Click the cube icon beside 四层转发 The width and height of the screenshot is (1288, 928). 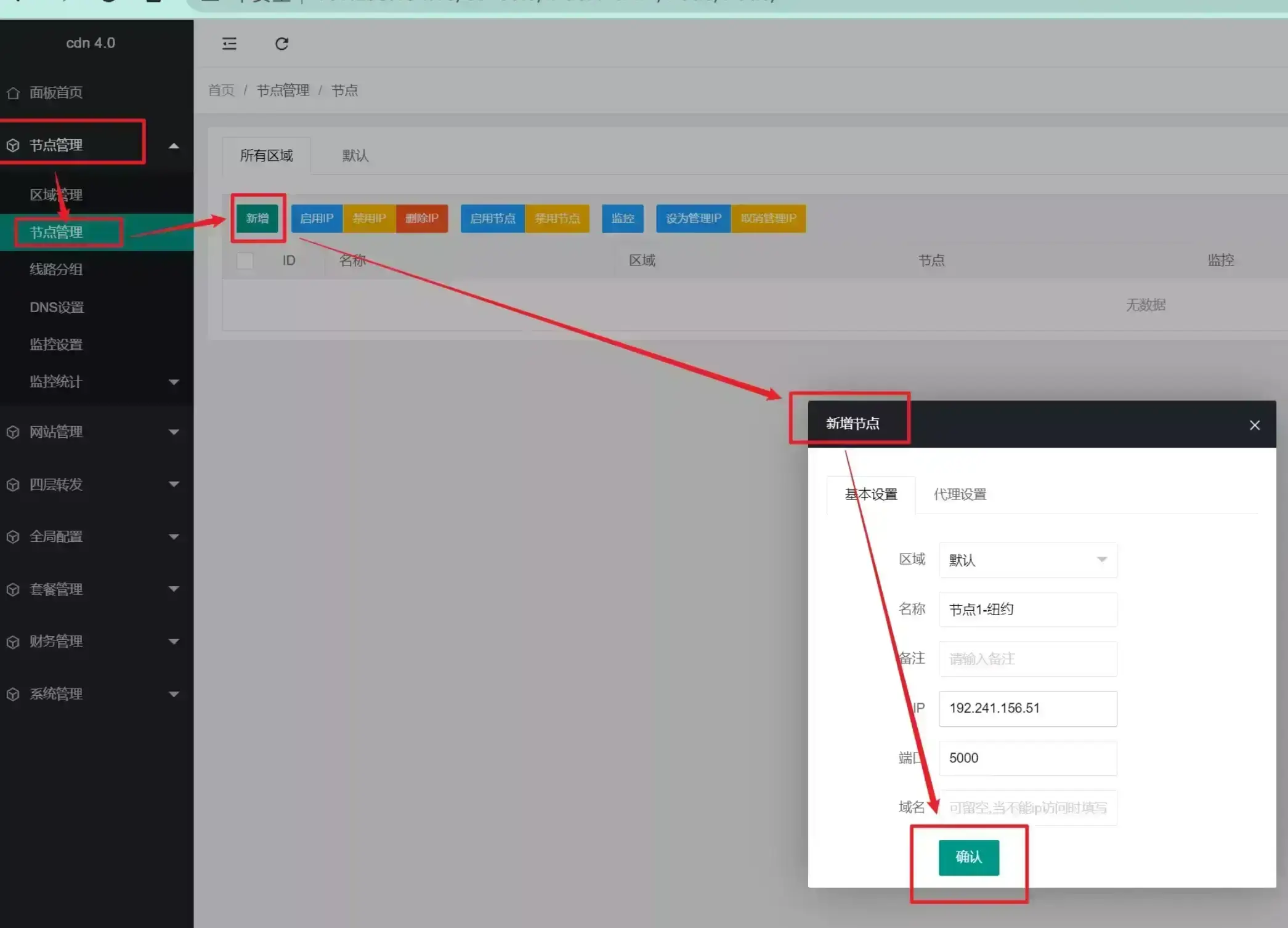pos(13,485)
